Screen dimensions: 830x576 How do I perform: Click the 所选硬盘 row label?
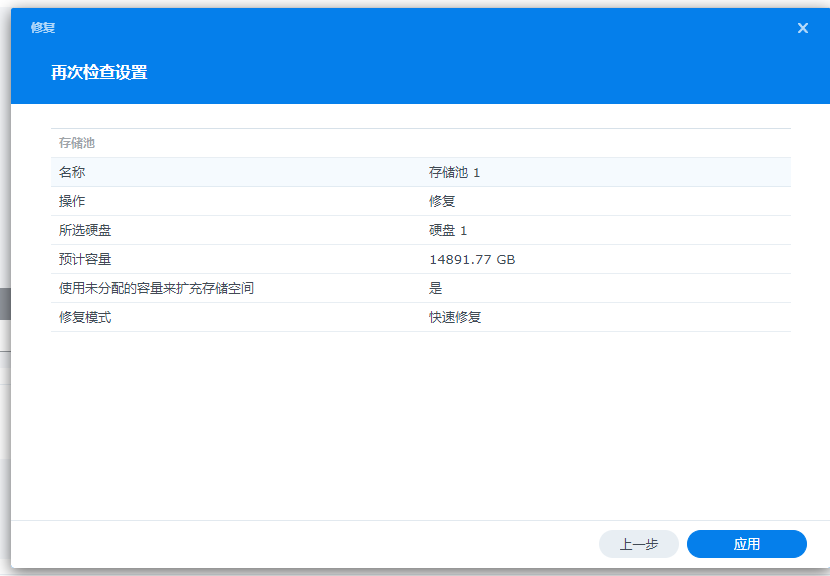coord(85,230)
